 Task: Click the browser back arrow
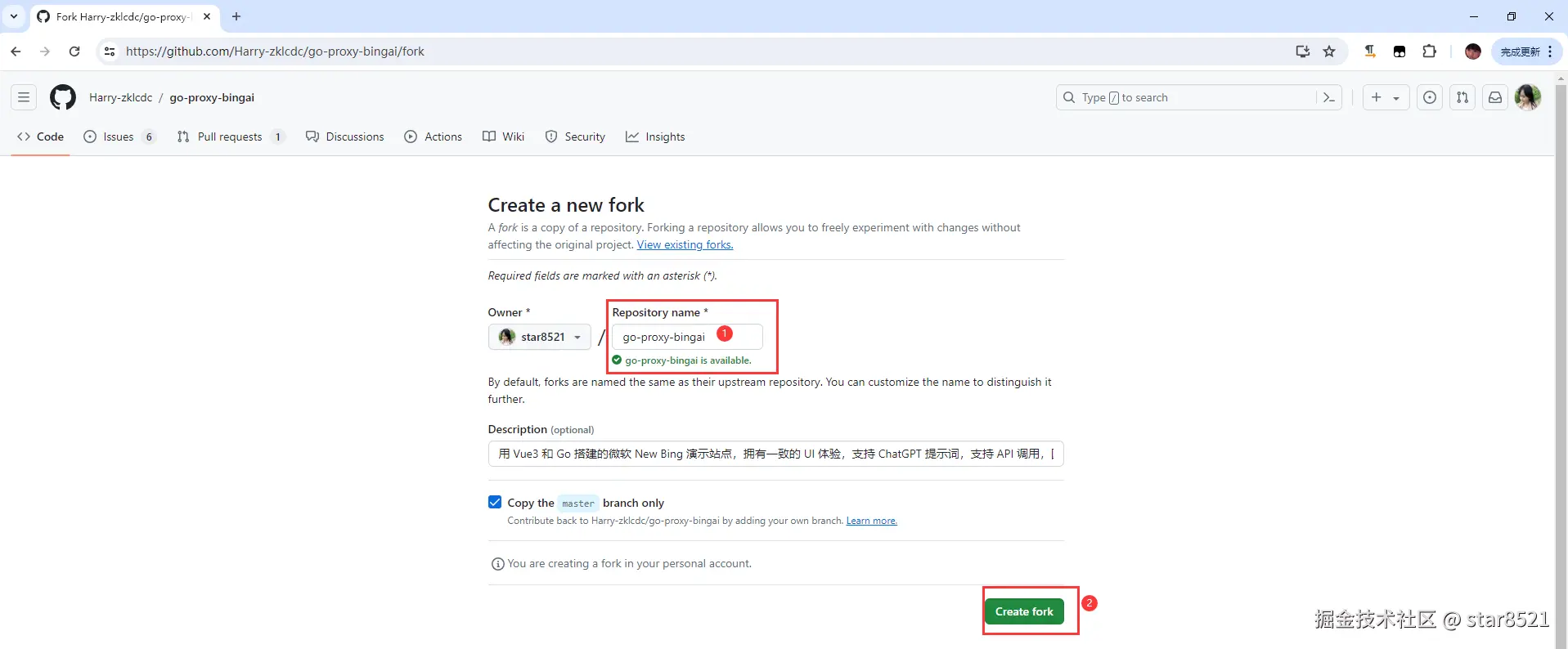(16, 51)
